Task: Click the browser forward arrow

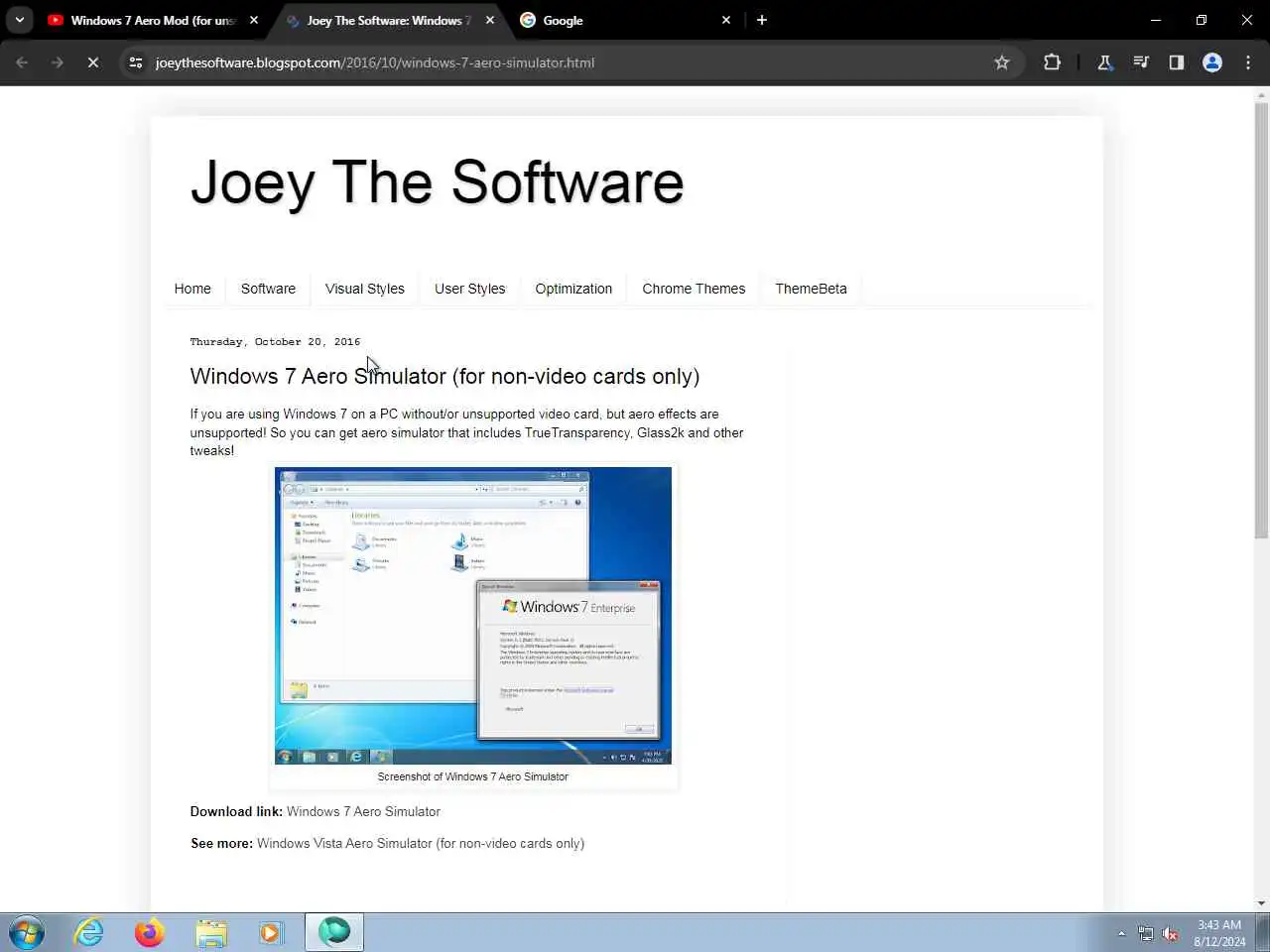Action: (x=57, y=62)
